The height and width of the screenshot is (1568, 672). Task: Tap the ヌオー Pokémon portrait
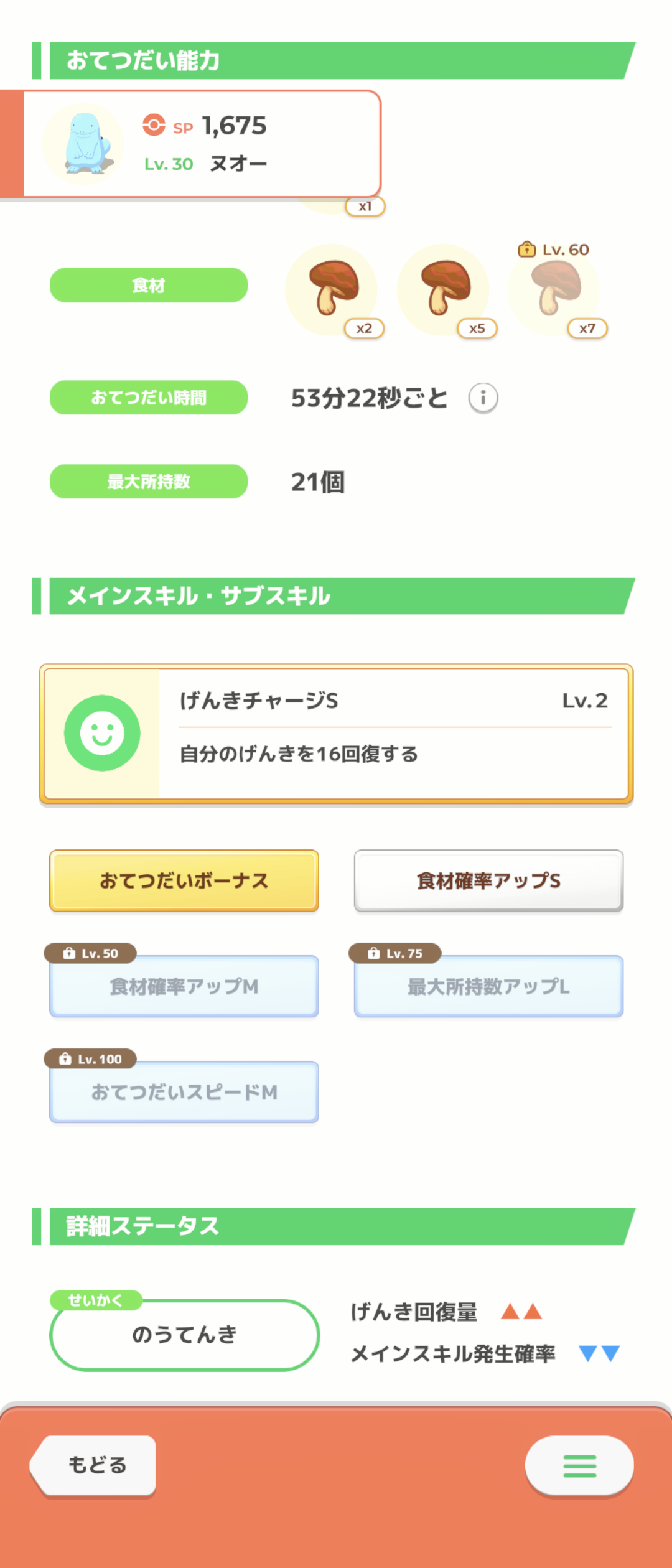pos(84,144)
